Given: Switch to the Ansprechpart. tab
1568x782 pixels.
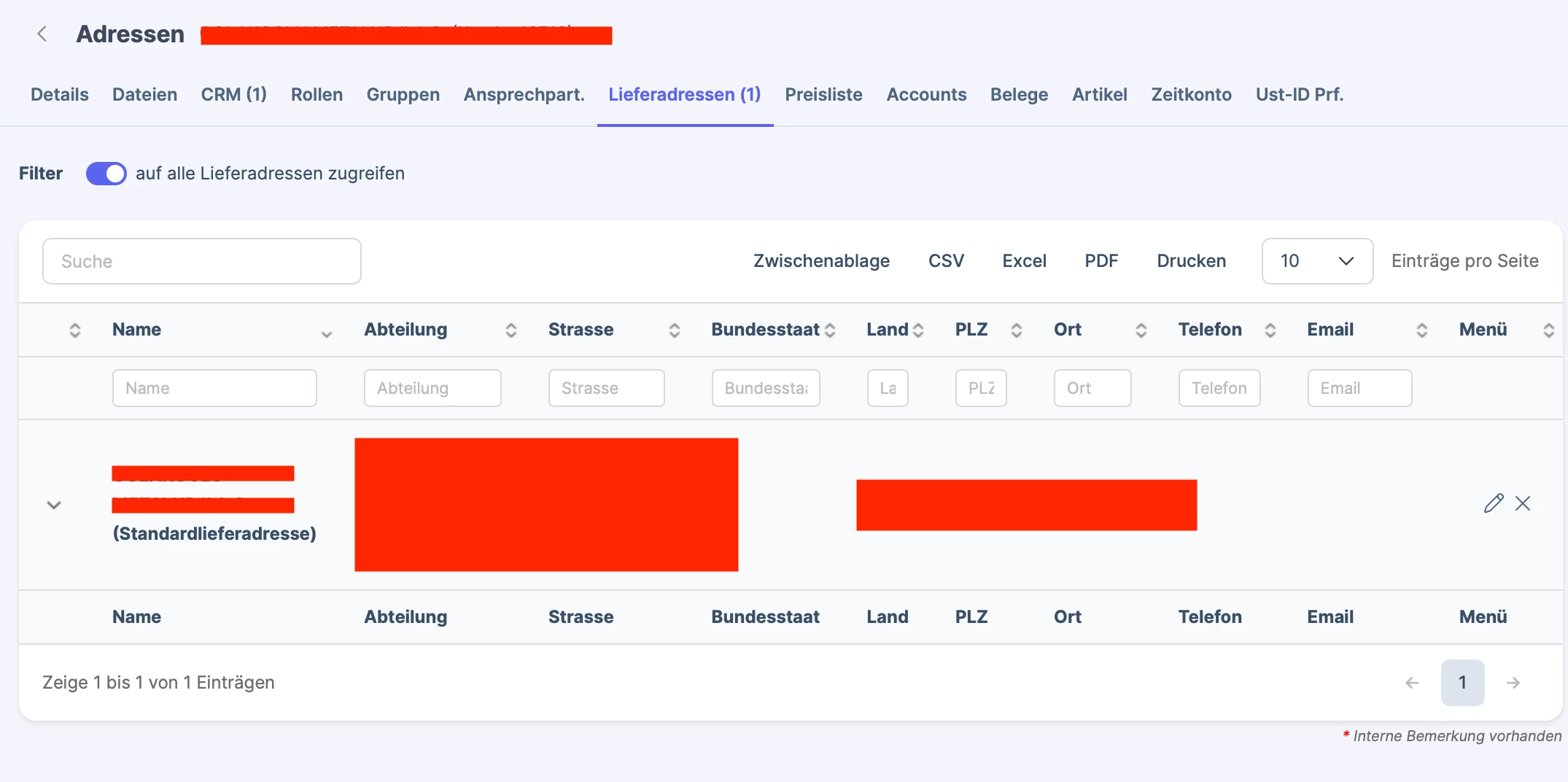Looking at the screenshot, I should (524, 95).
